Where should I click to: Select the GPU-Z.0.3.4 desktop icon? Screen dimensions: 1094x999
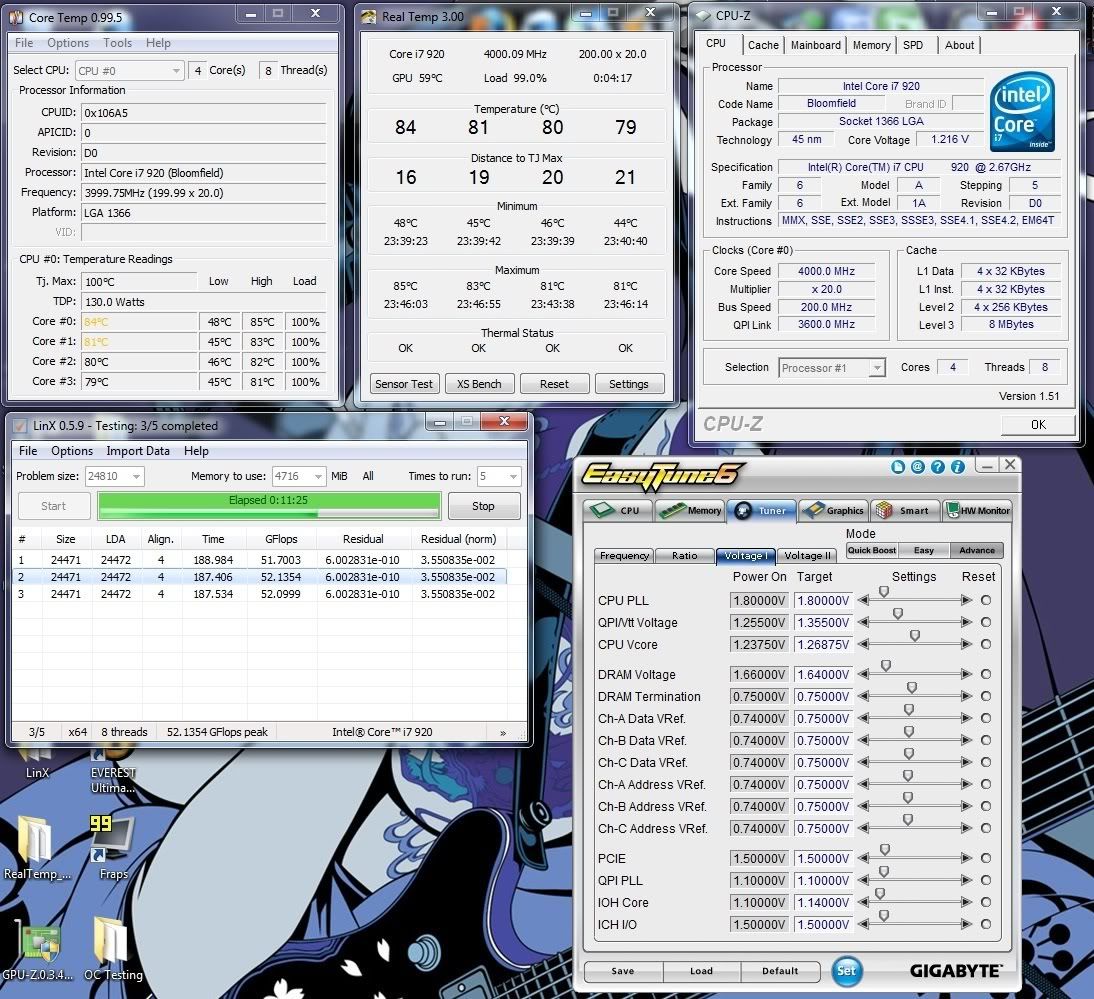point(37,950)
